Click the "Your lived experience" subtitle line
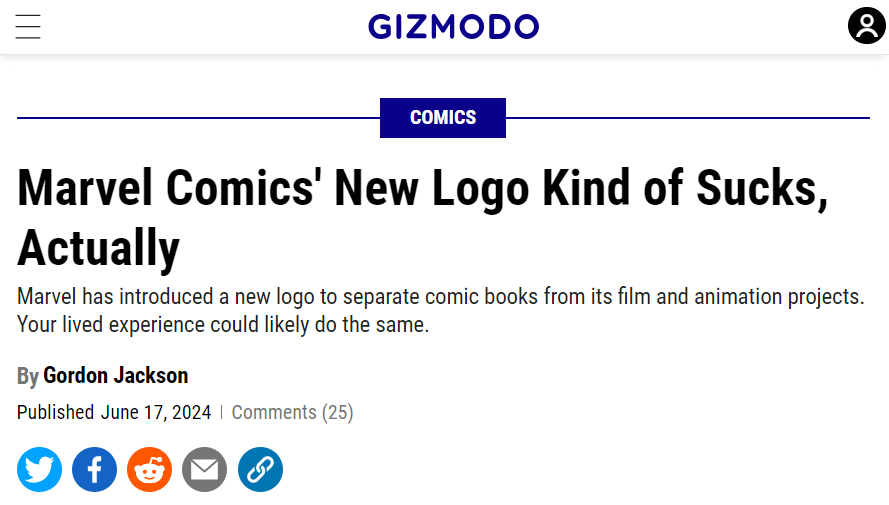 223,325
